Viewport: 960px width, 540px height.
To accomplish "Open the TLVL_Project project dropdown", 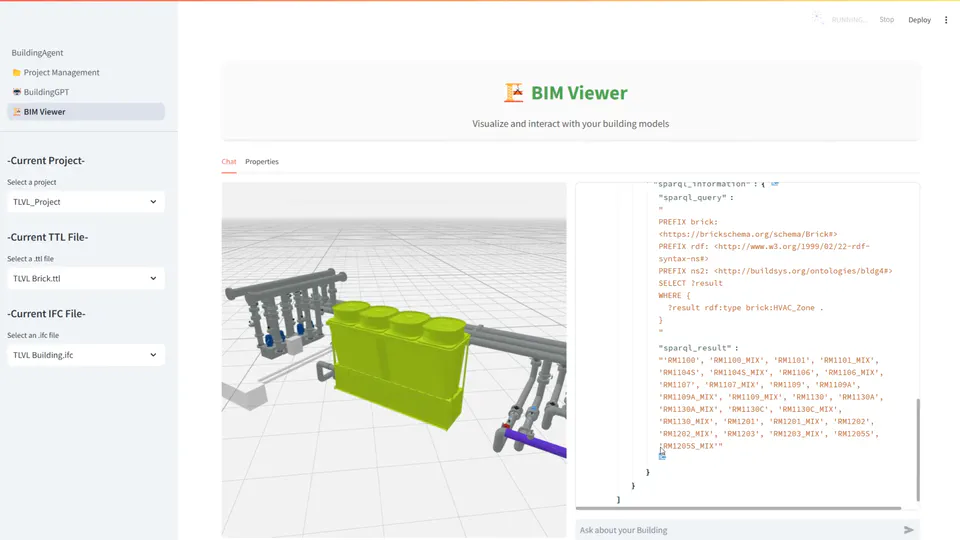I will (86, 201).
